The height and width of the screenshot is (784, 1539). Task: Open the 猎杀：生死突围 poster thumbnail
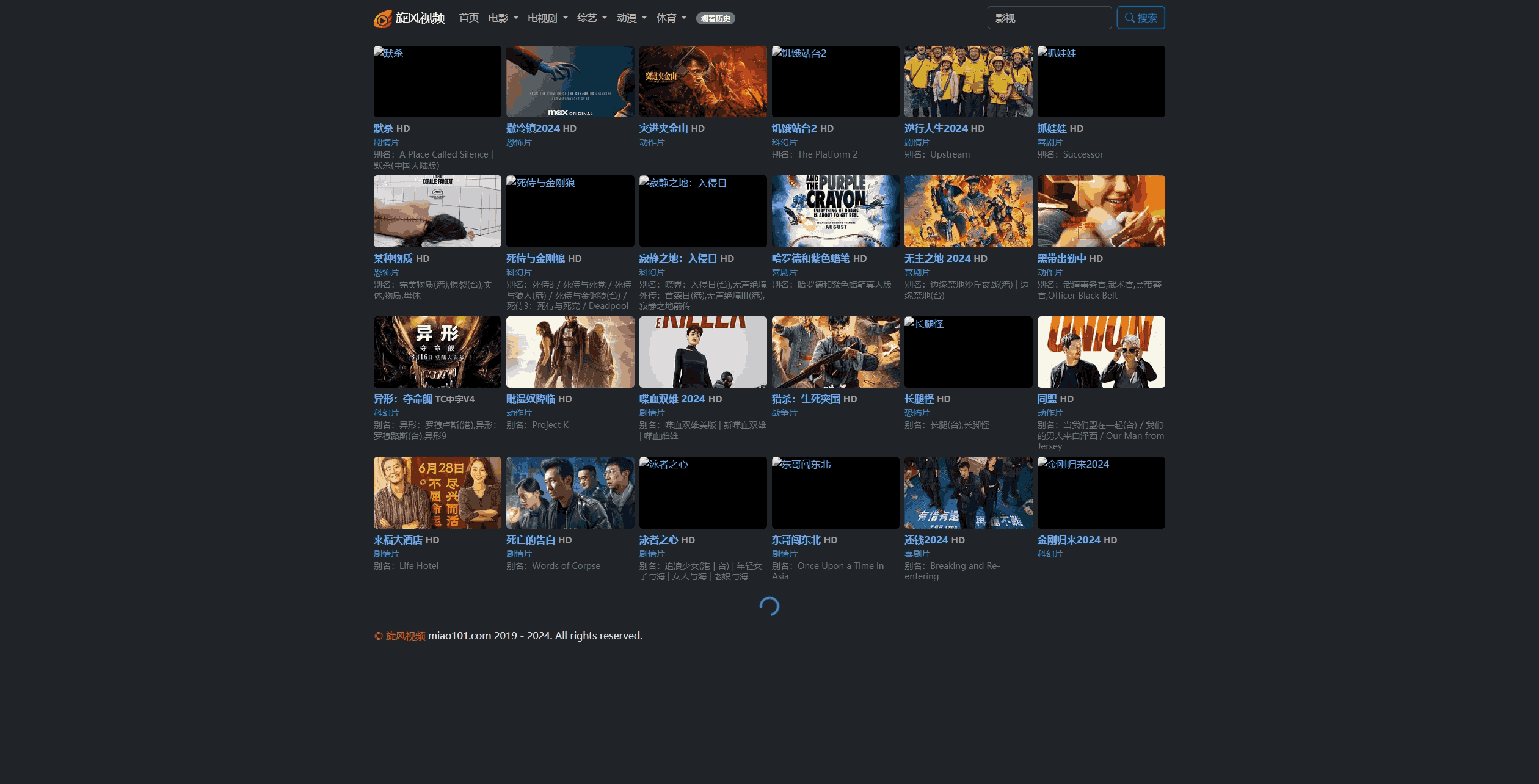pos(835,352)
